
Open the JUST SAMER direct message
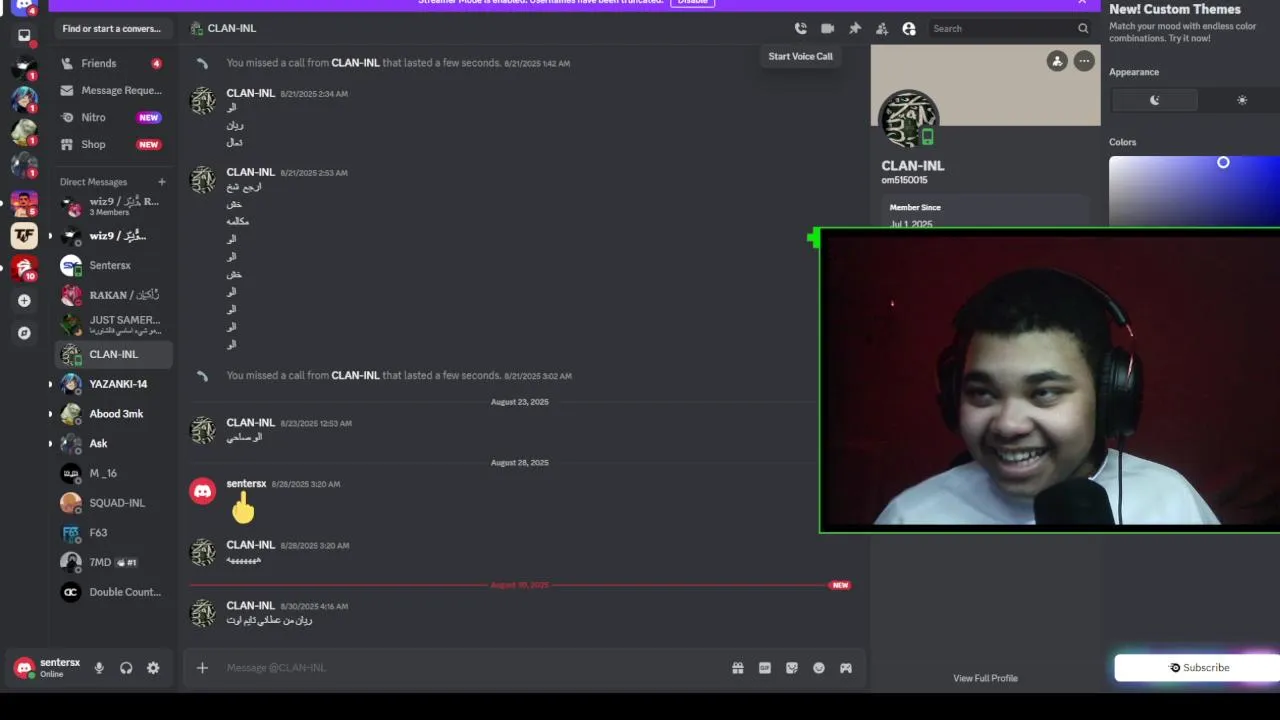point(113,325)
